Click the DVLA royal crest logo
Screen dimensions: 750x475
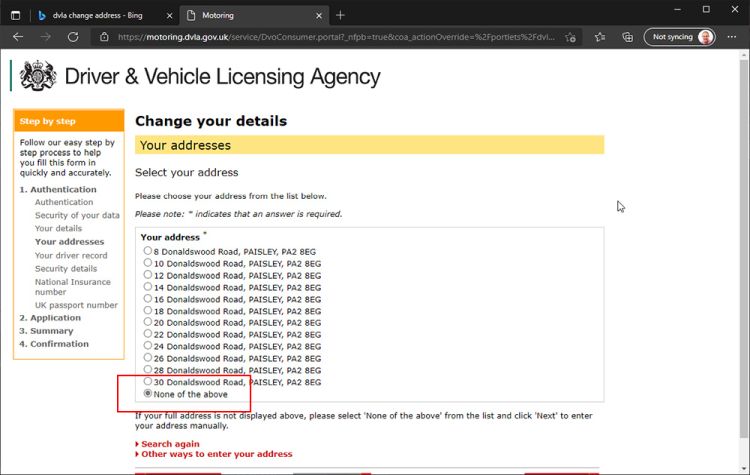pyautogui.click(x=38, y=76)
